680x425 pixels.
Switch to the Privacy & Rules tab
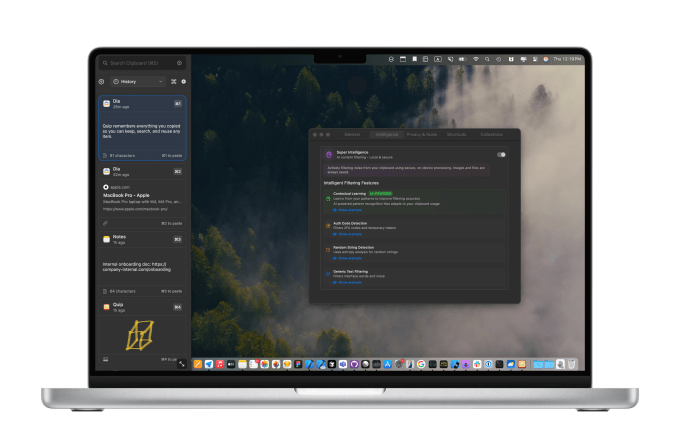(422, 134)
